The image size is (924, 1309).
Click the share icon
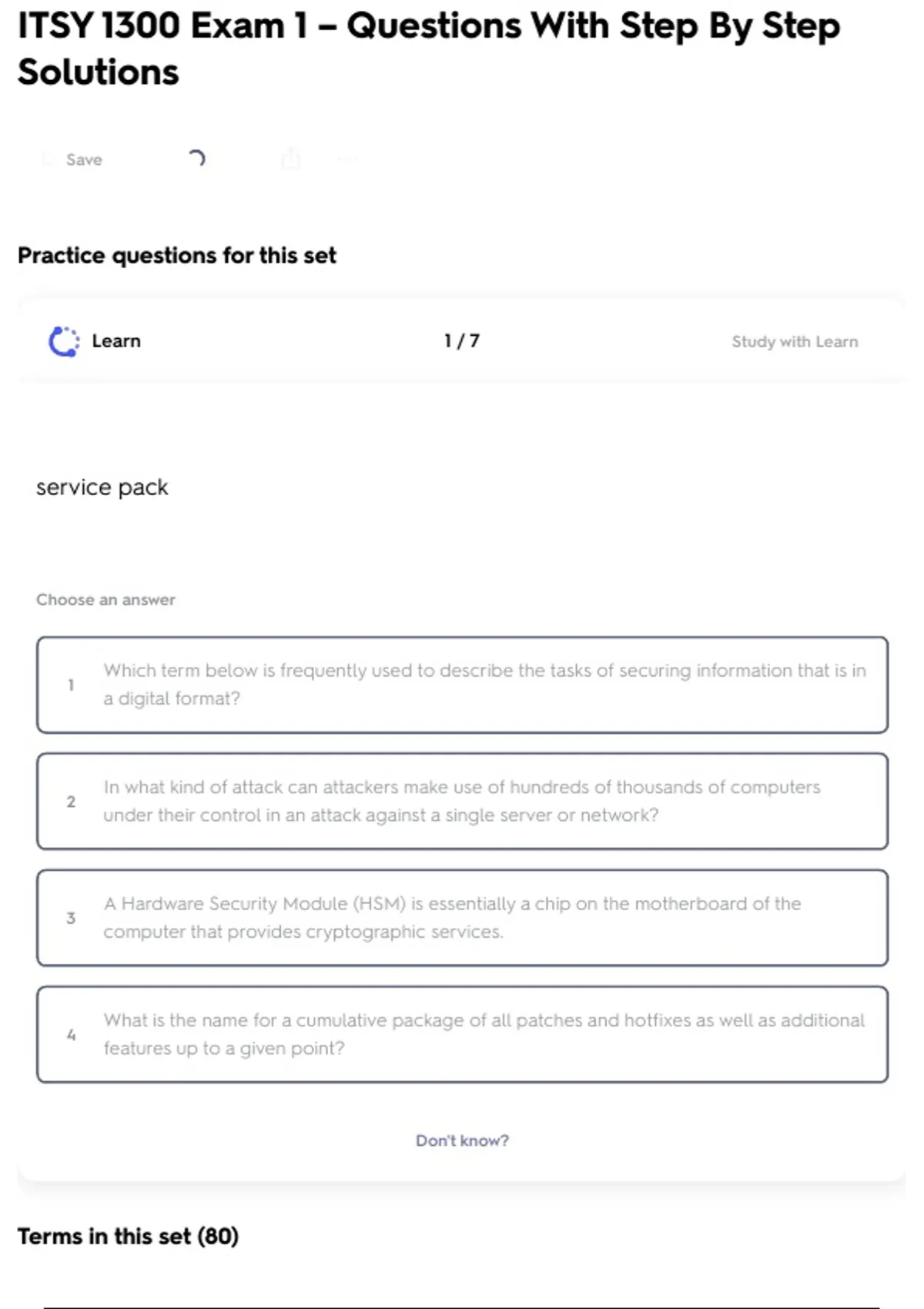point(290,159)
